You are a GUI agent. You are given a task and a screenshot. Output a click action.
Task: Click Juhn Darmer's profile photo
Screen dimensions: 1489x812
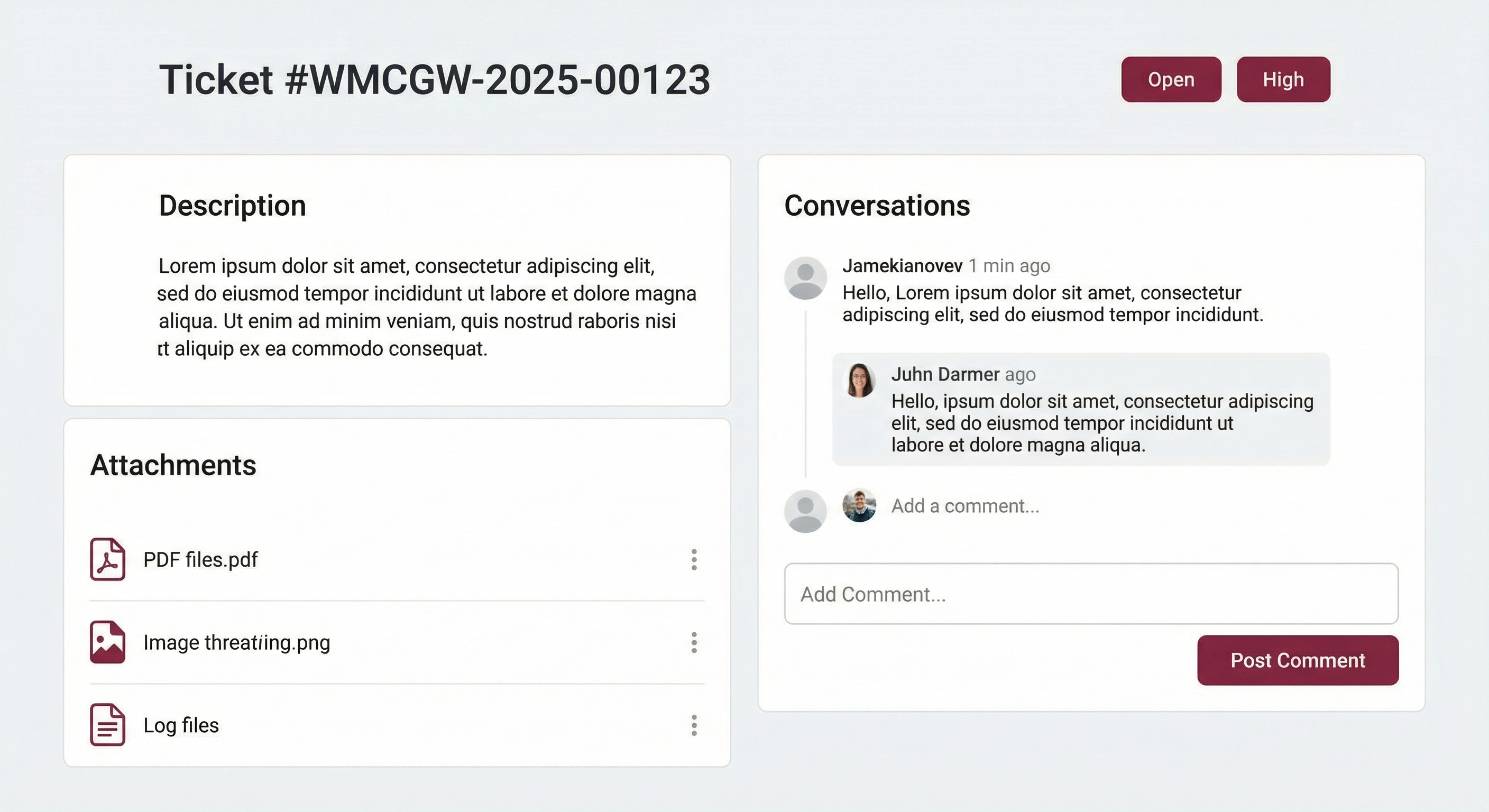[860, 380]
